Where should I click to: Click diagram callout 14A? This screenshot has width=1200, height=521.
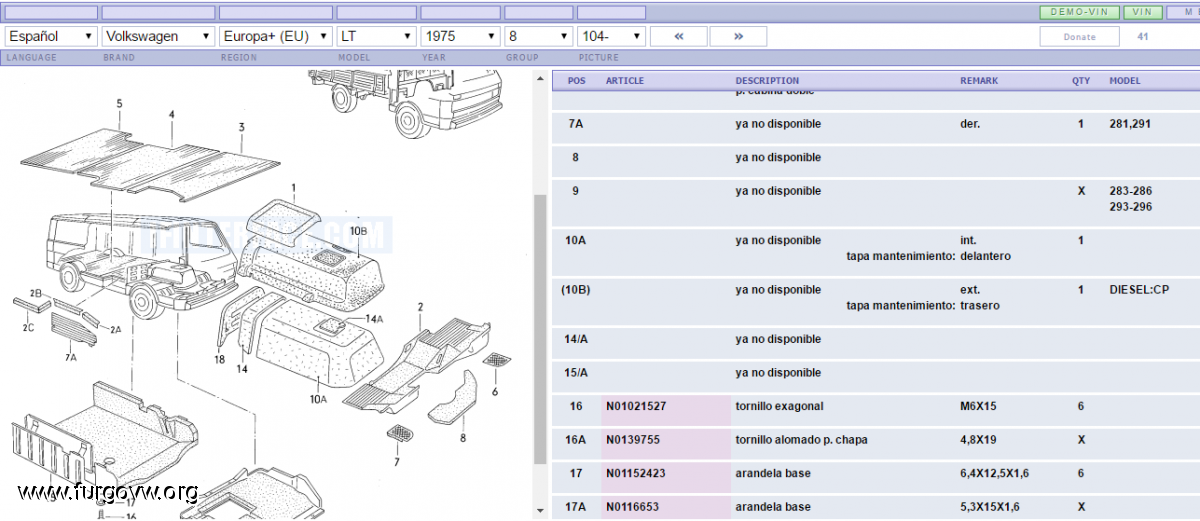[x=374, y=319]
